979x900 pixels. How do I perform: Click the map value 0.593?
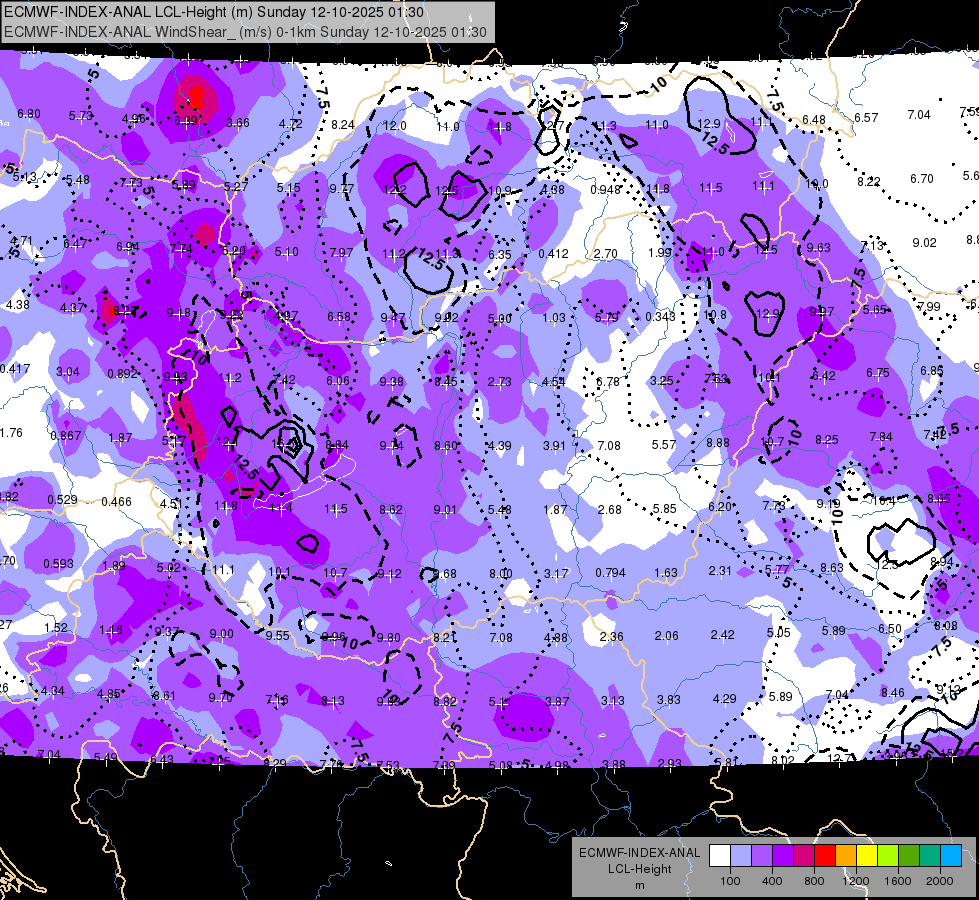(x=58, y=564)
